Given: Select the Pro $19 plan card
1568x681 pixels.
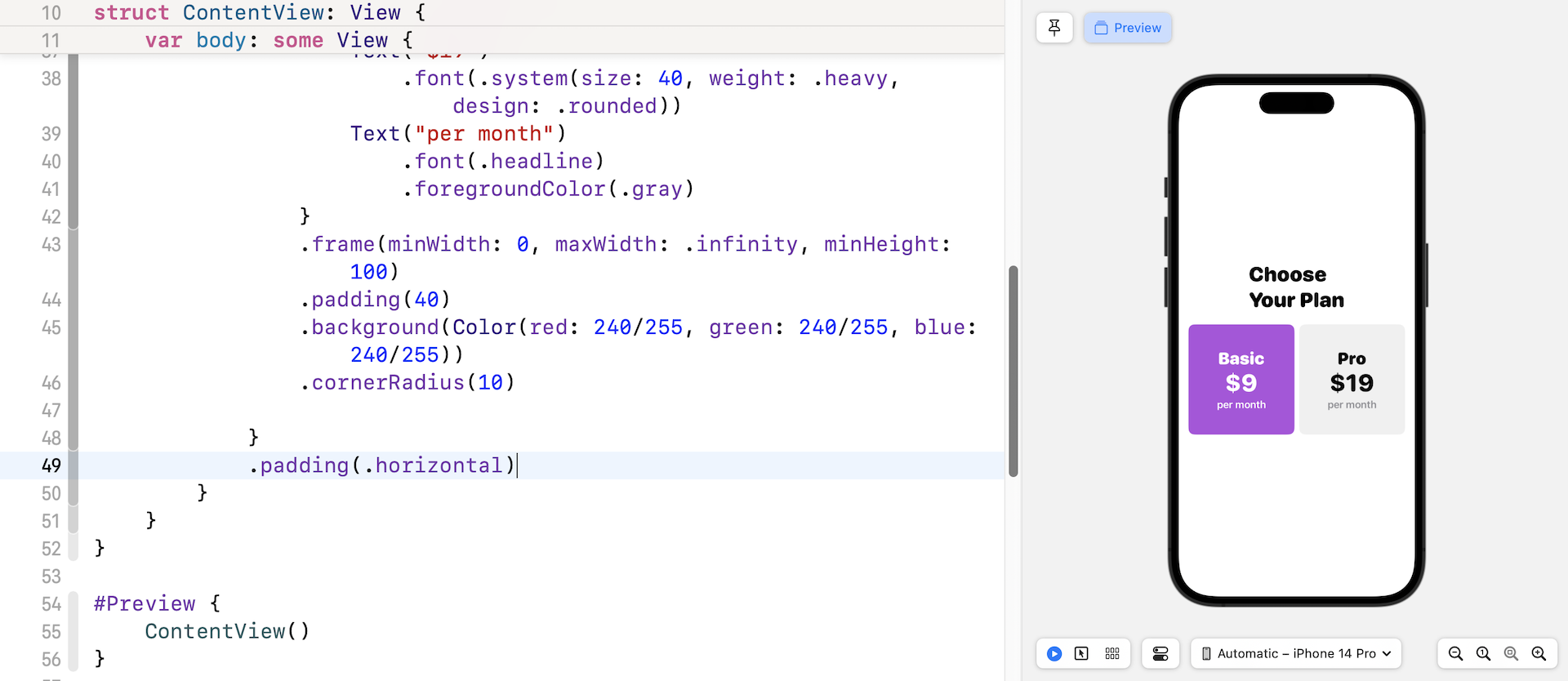Looking at the screenshot, I should tap(1352, 380).
